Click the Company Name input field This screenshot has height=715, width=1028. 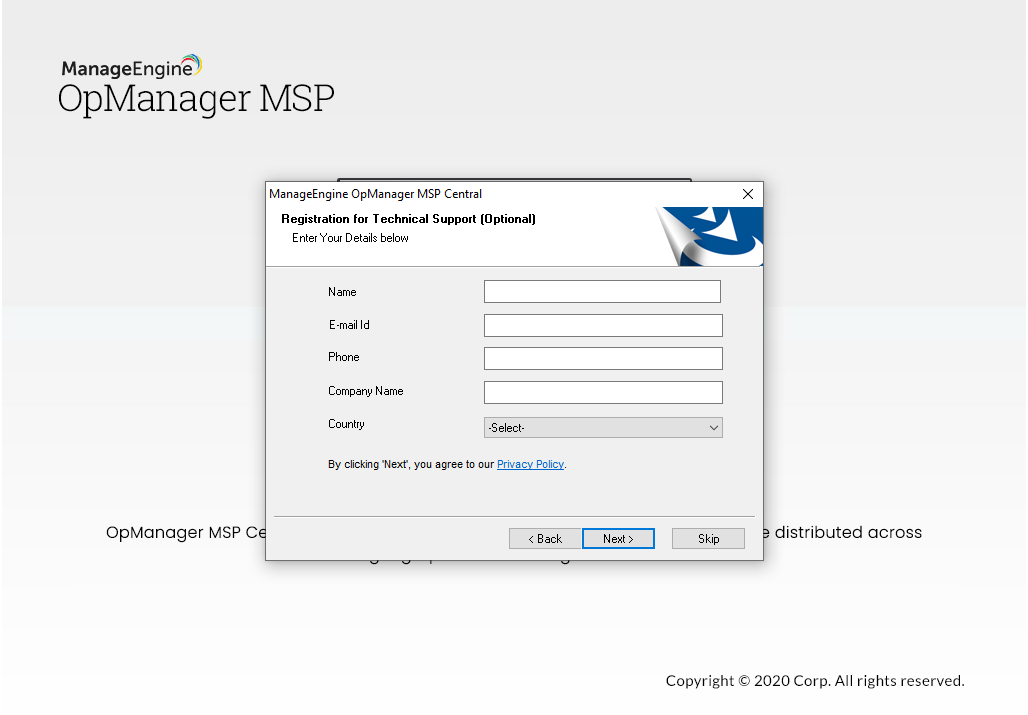[x=602, y=392]
